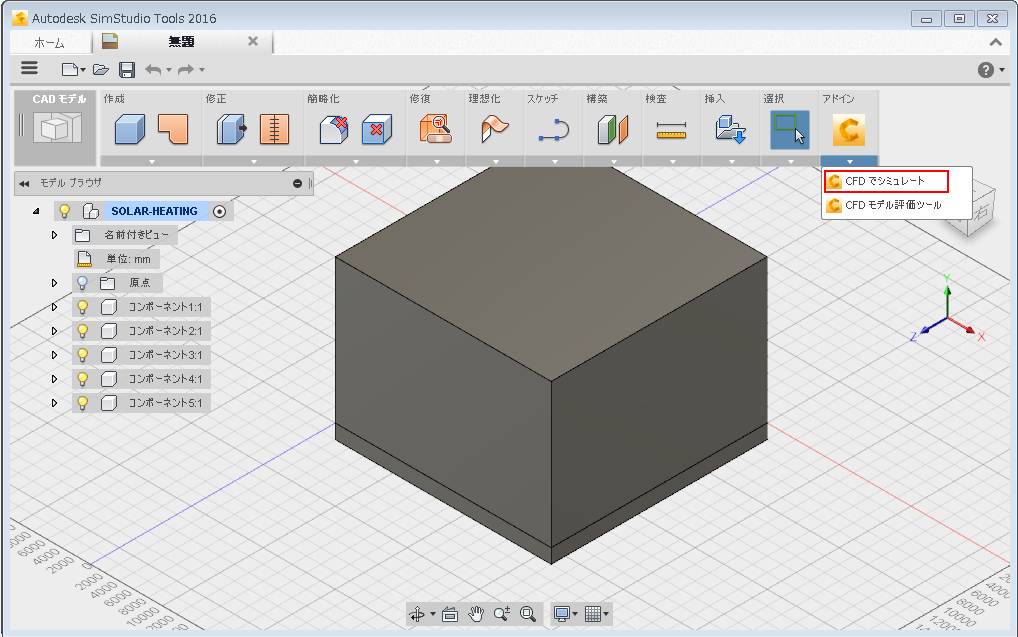This screenshot has height=637, width=1018.
Task: Expand the コンポーネント2:1 tree node
Action: [55, 331]
